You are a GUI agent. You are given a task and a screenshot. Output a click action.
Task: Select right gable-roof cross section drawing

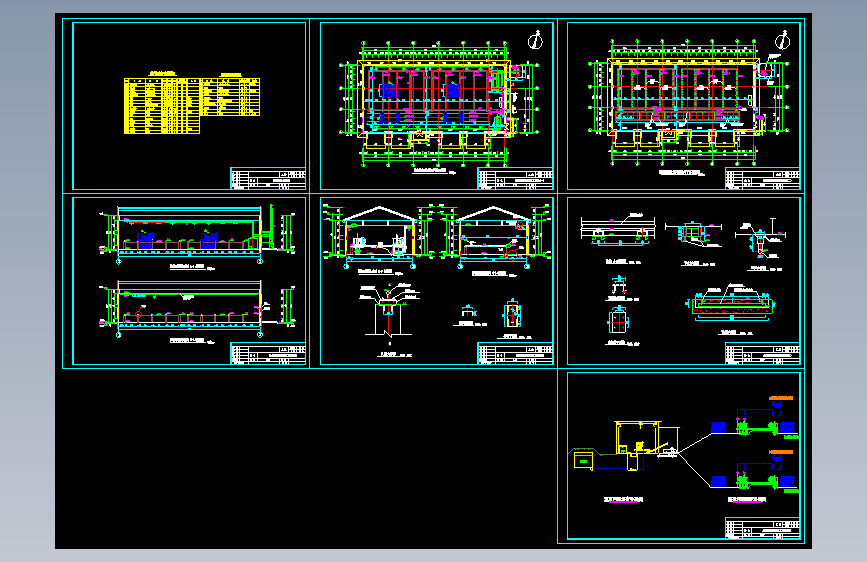tap(494, 237)
